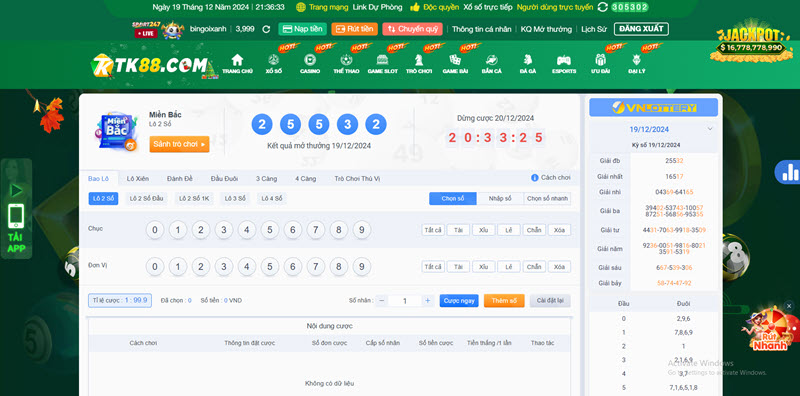The height and width of the screenshot is (396, 800).
Task: Close the Rút Nhanh floating promo
Action: click(x=789, y=306)
